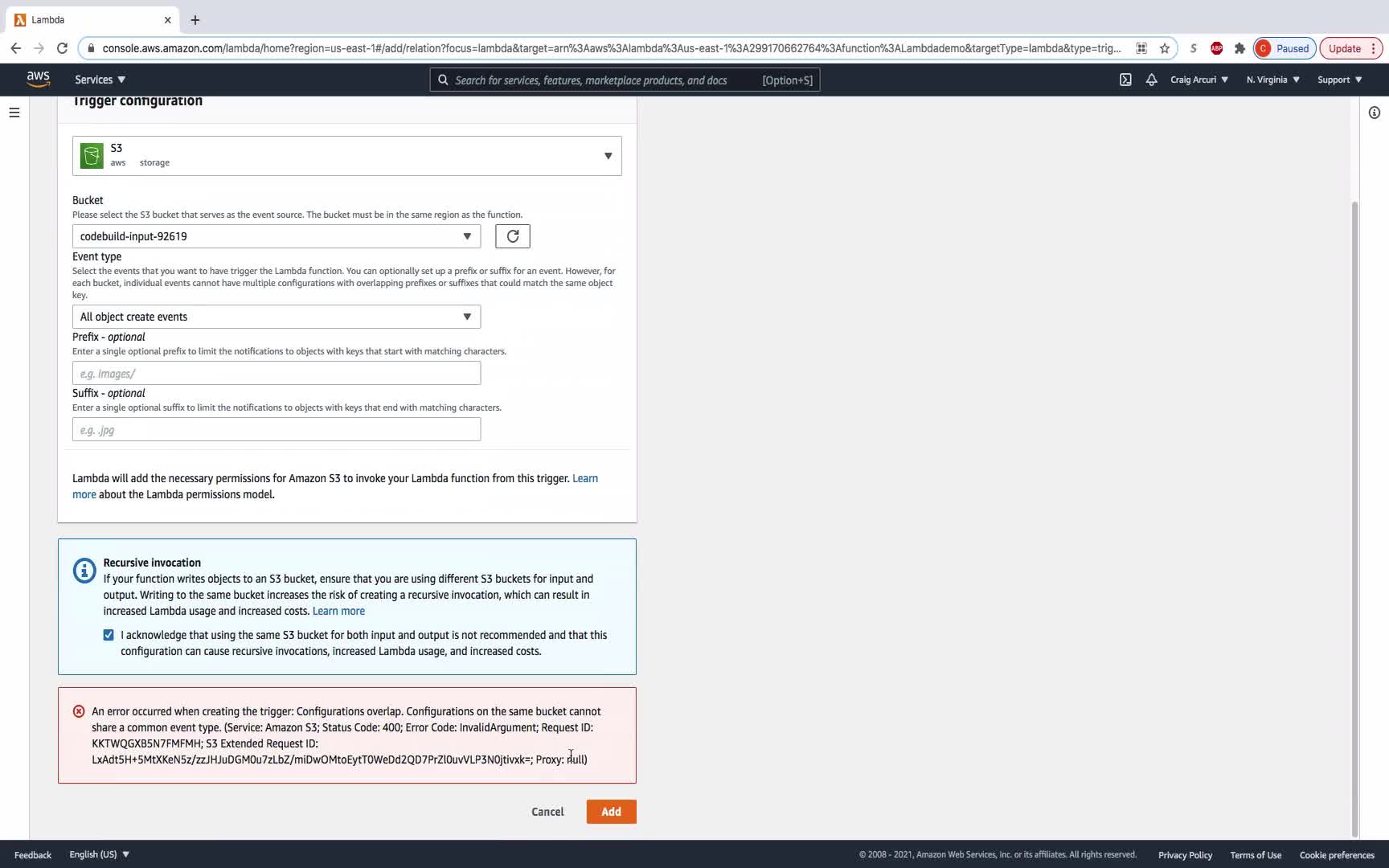Click the browser address bar URL
The height and width of the screenshot is (868, 1389).
(611, 48)
